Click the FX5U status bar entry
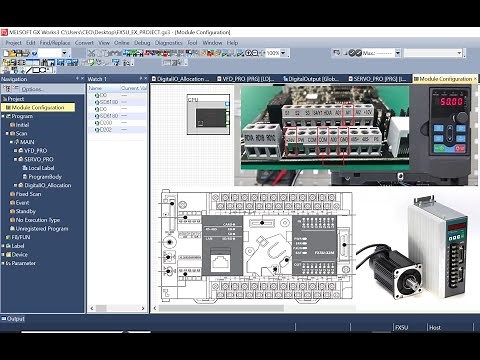This screenshot has height=360, width=480. tap(401, 328)
